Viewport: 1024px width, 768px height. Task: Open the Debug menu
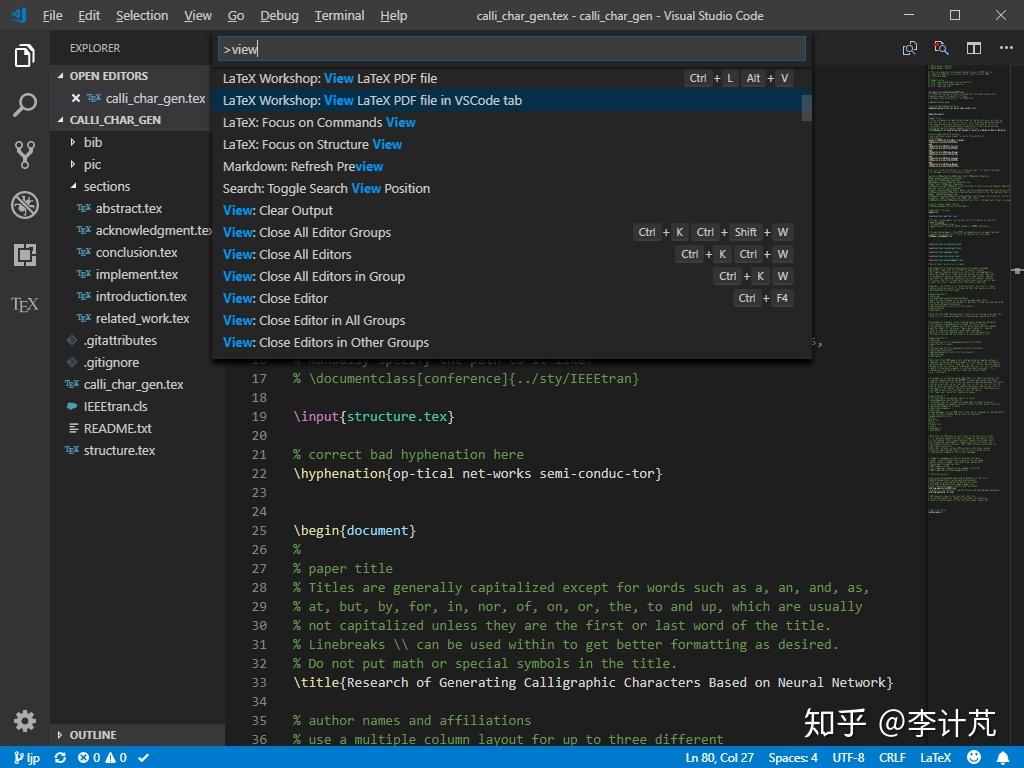(x=278, y=15)
